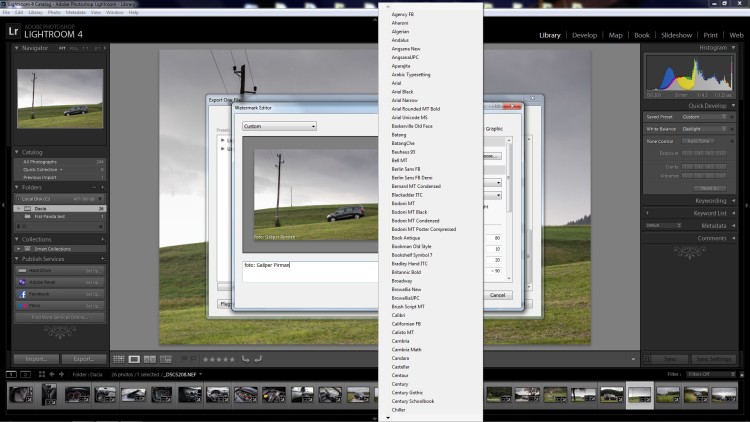Click watermark text field with foto text
750x422 pixels.
click(x=310, y=271)
